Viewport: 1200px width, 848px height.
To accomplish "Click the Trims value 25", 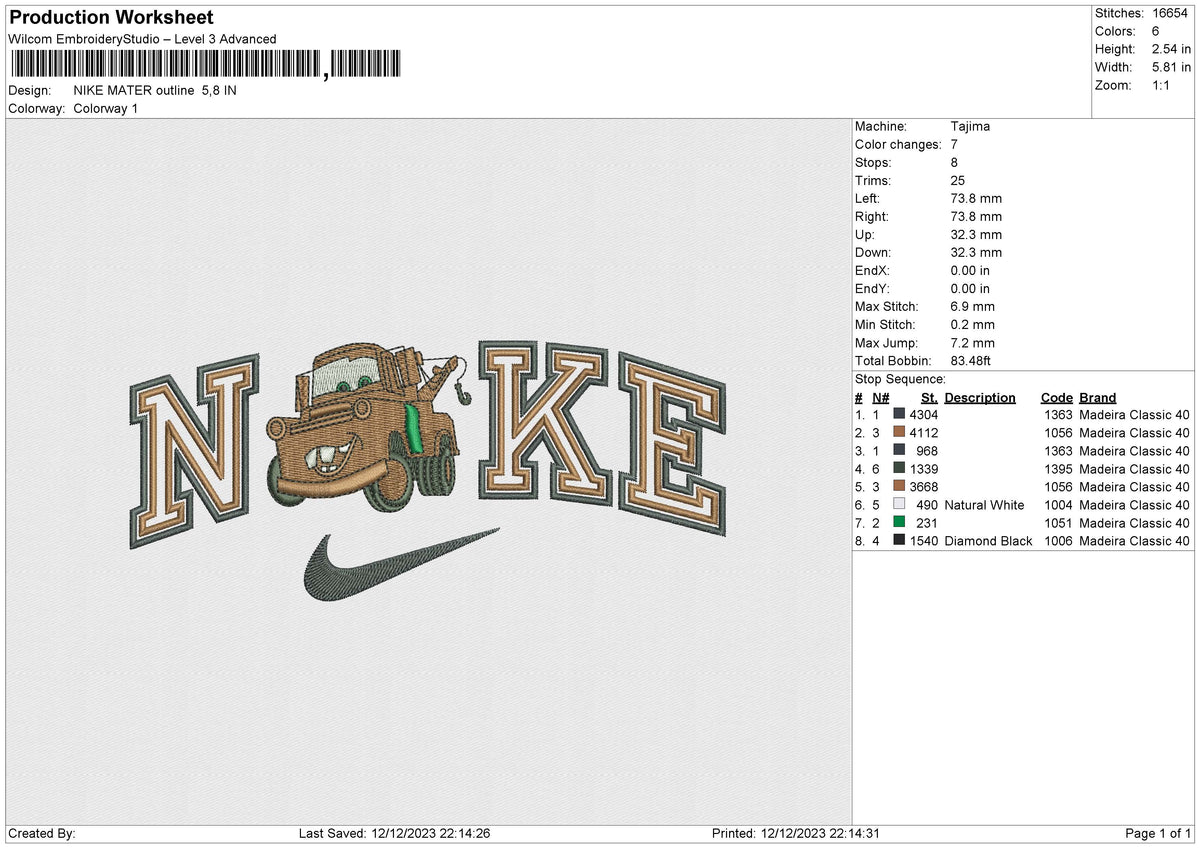I will point(958,181).
